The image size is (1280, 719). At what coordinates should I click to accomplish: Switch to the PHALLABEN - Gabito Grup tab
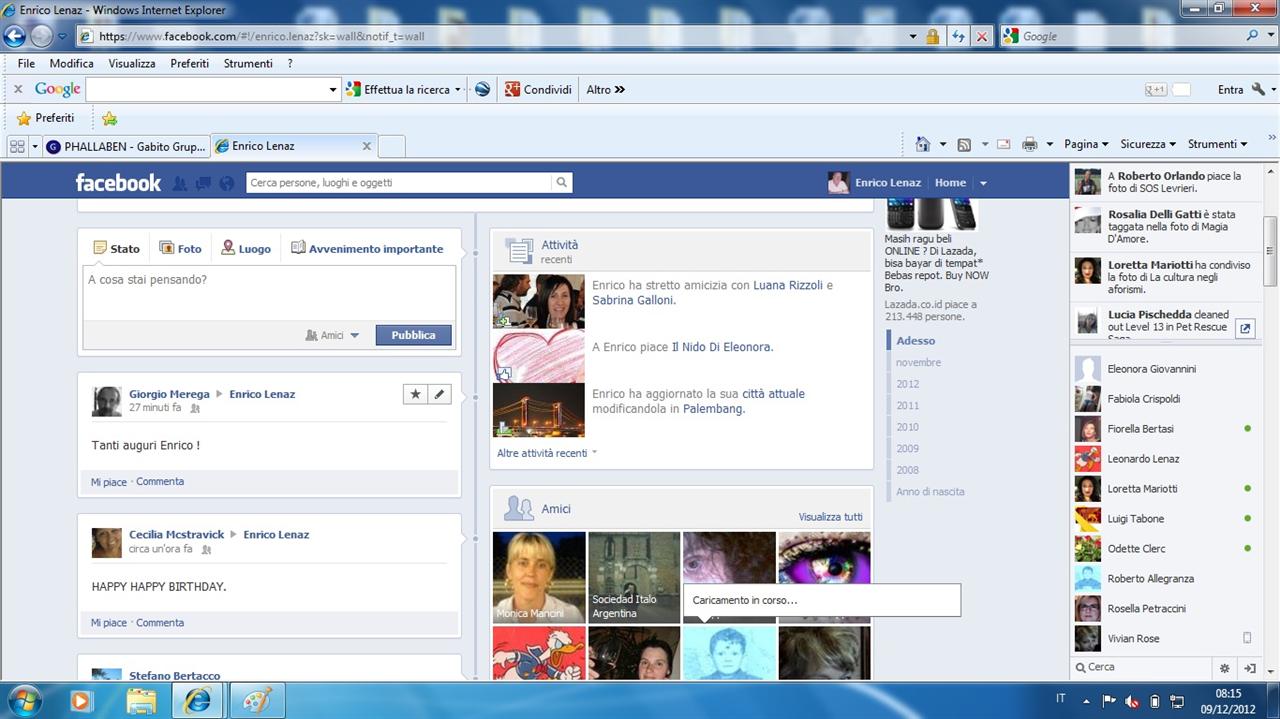(126, 146)
